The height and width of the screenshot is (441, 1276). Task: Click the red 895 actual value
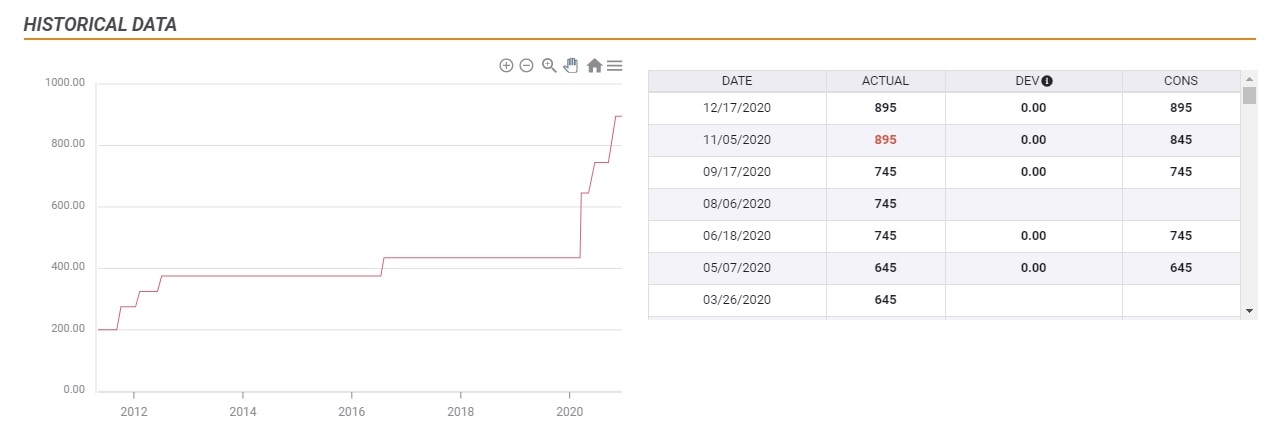(885, 140)
